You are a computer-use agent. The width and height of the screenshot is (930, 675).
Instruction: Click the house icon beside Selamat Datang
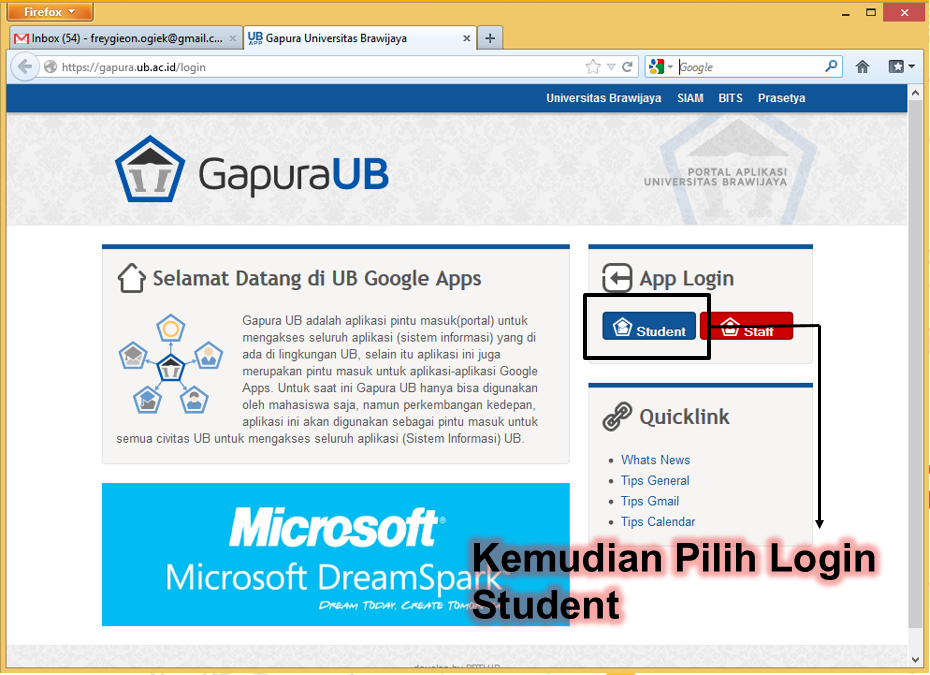131,278
